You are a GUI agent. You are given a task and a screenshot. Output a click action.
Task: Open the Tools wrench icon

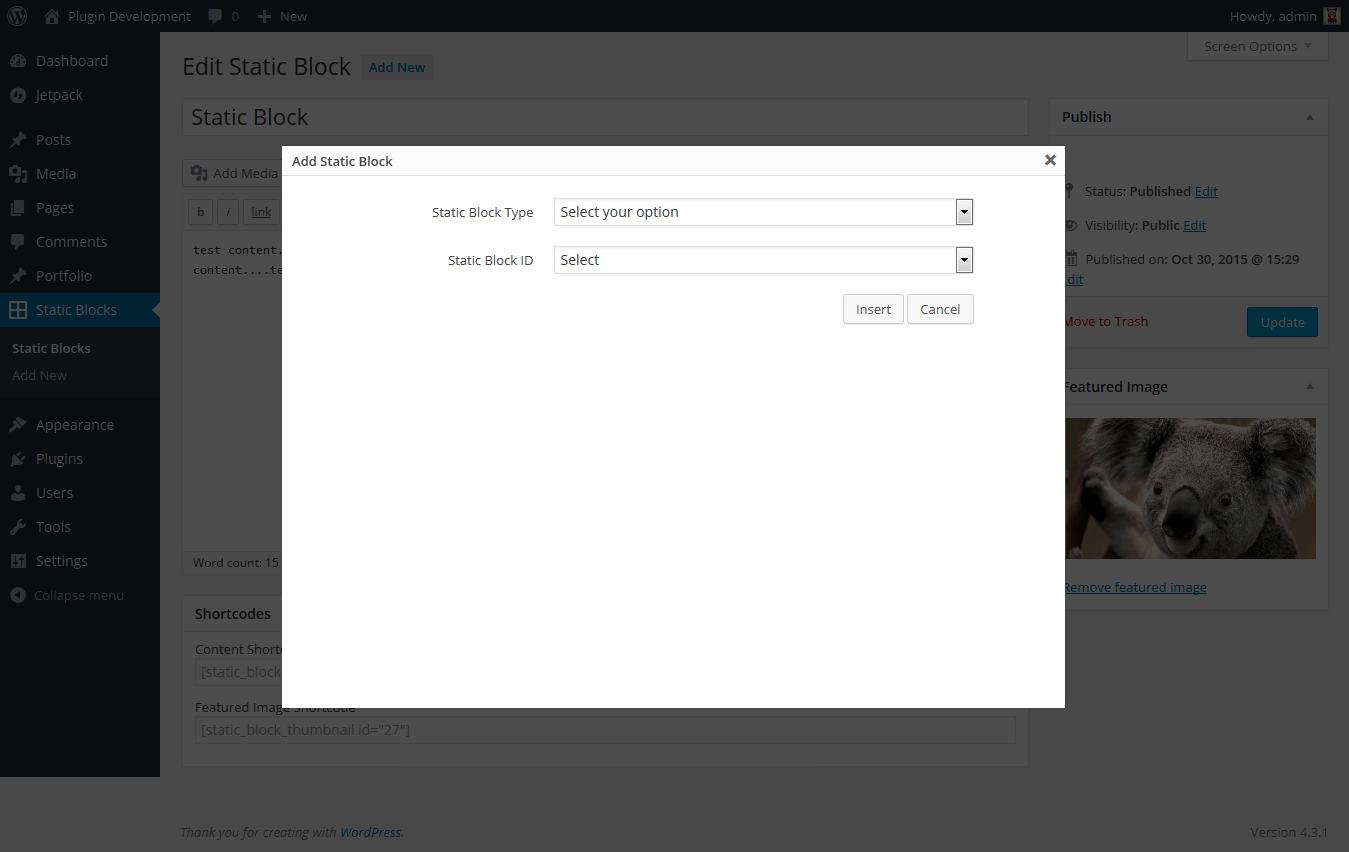click(17, 527)
